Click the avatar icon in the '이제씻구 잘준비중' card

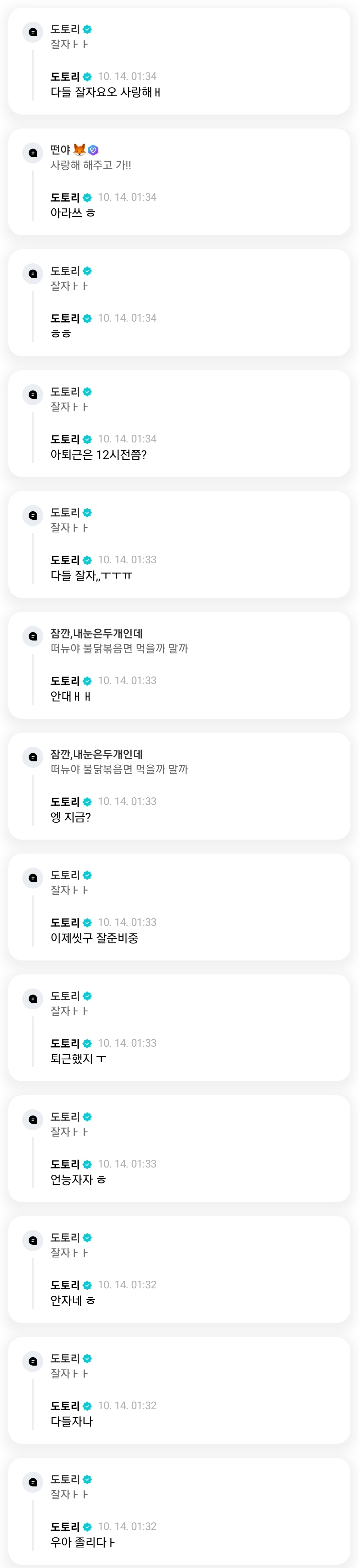[x=33, y=878]
